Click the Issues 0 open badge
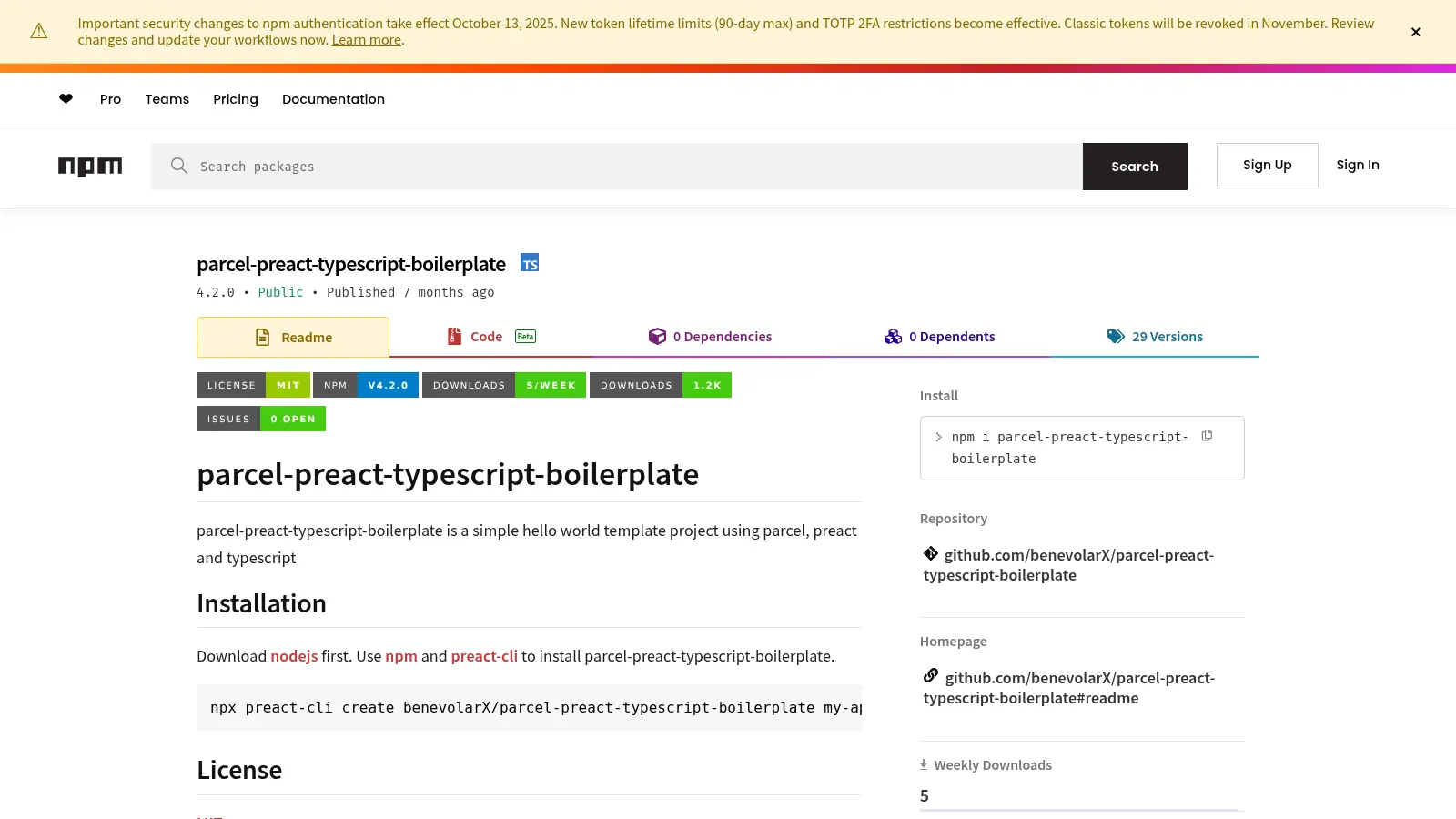 (x=261, y=419)
